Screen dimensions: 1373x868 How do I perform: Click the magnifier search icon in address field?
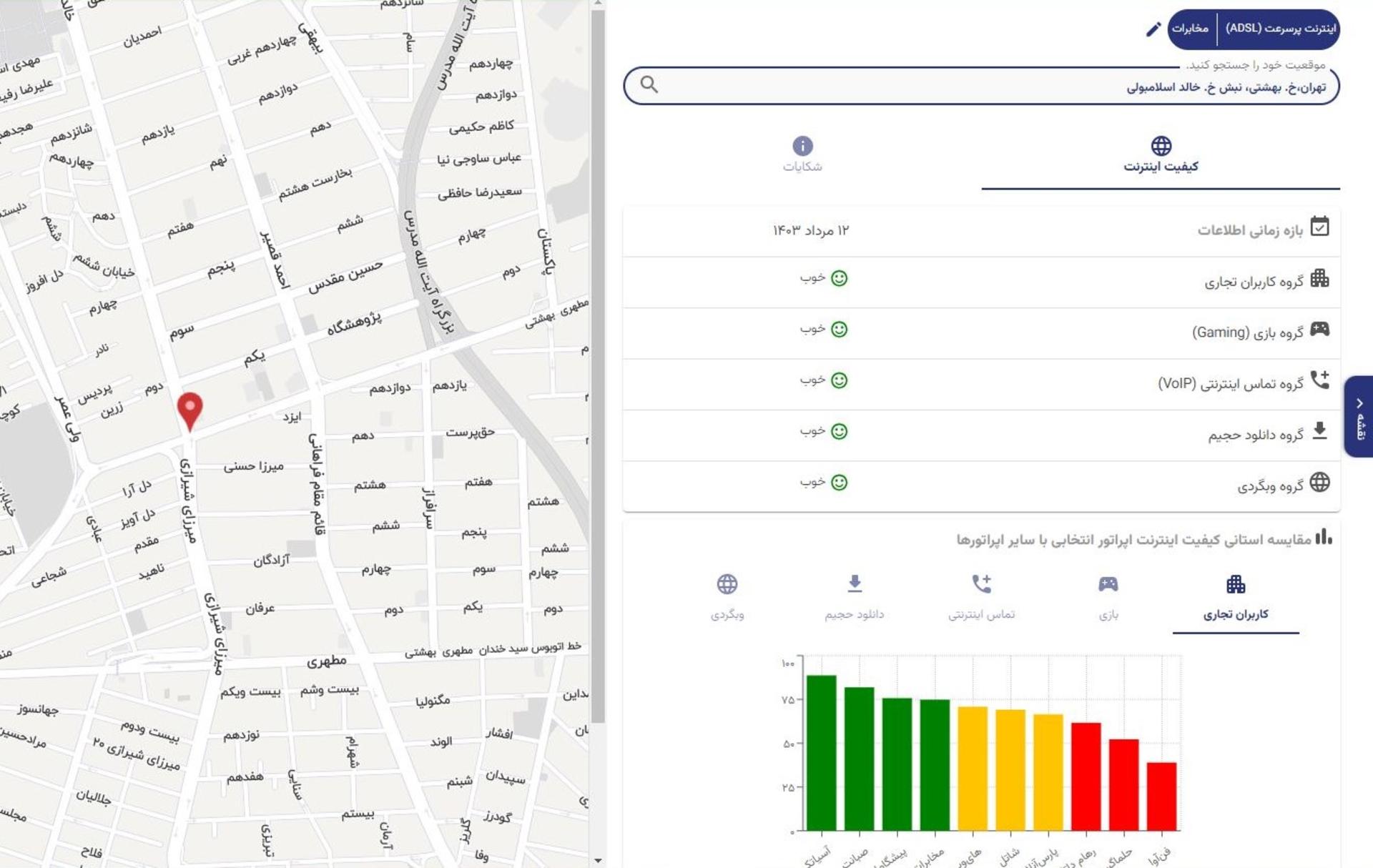point(649,84)
